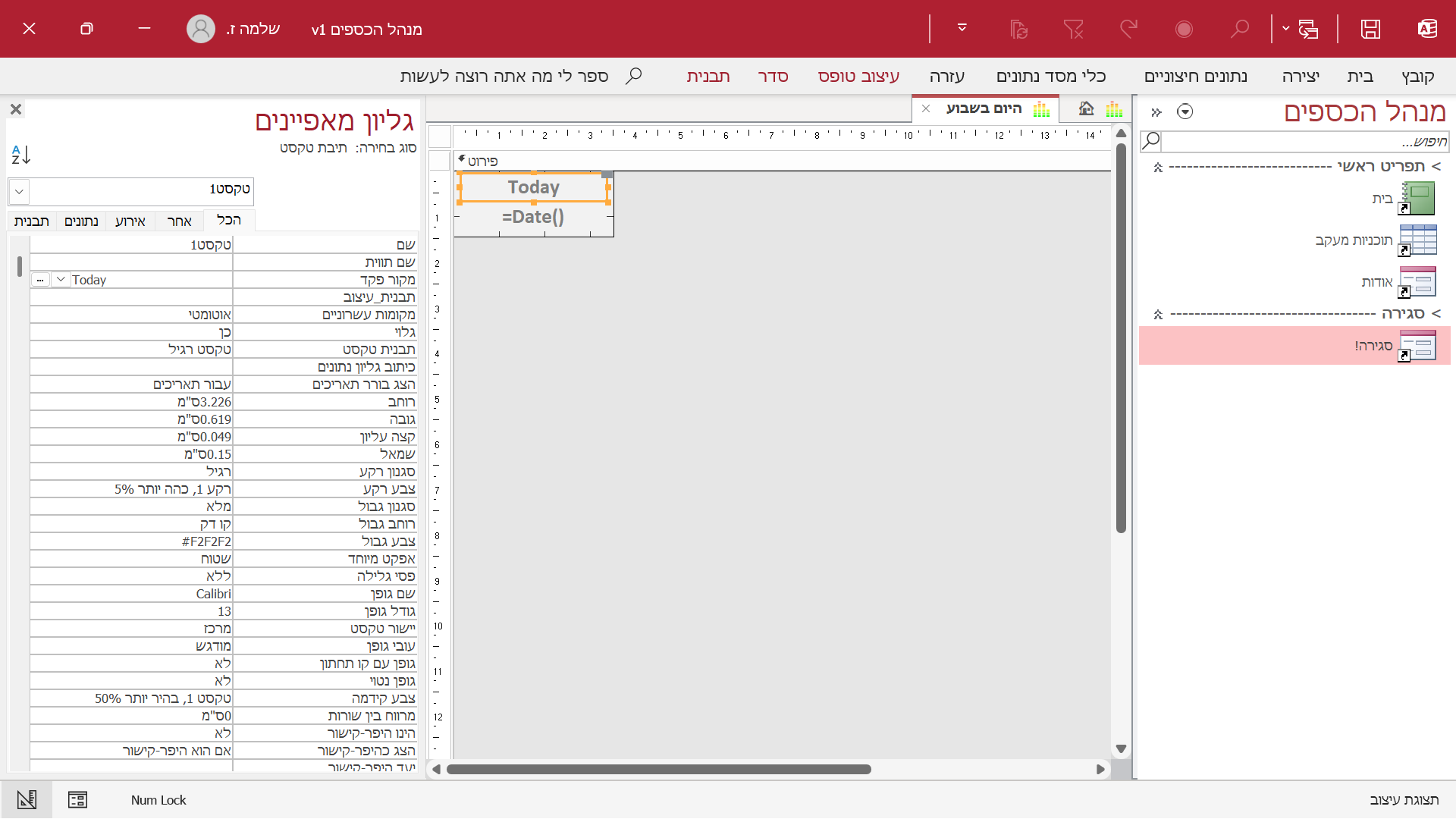Open the עזרה ribbon tab
1456x819 pixels.
(947, 76)
